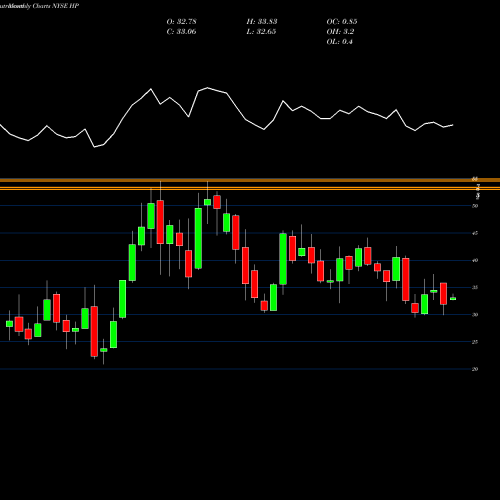
Task: Click the price axis label 50
Action: tap(475, 206)
